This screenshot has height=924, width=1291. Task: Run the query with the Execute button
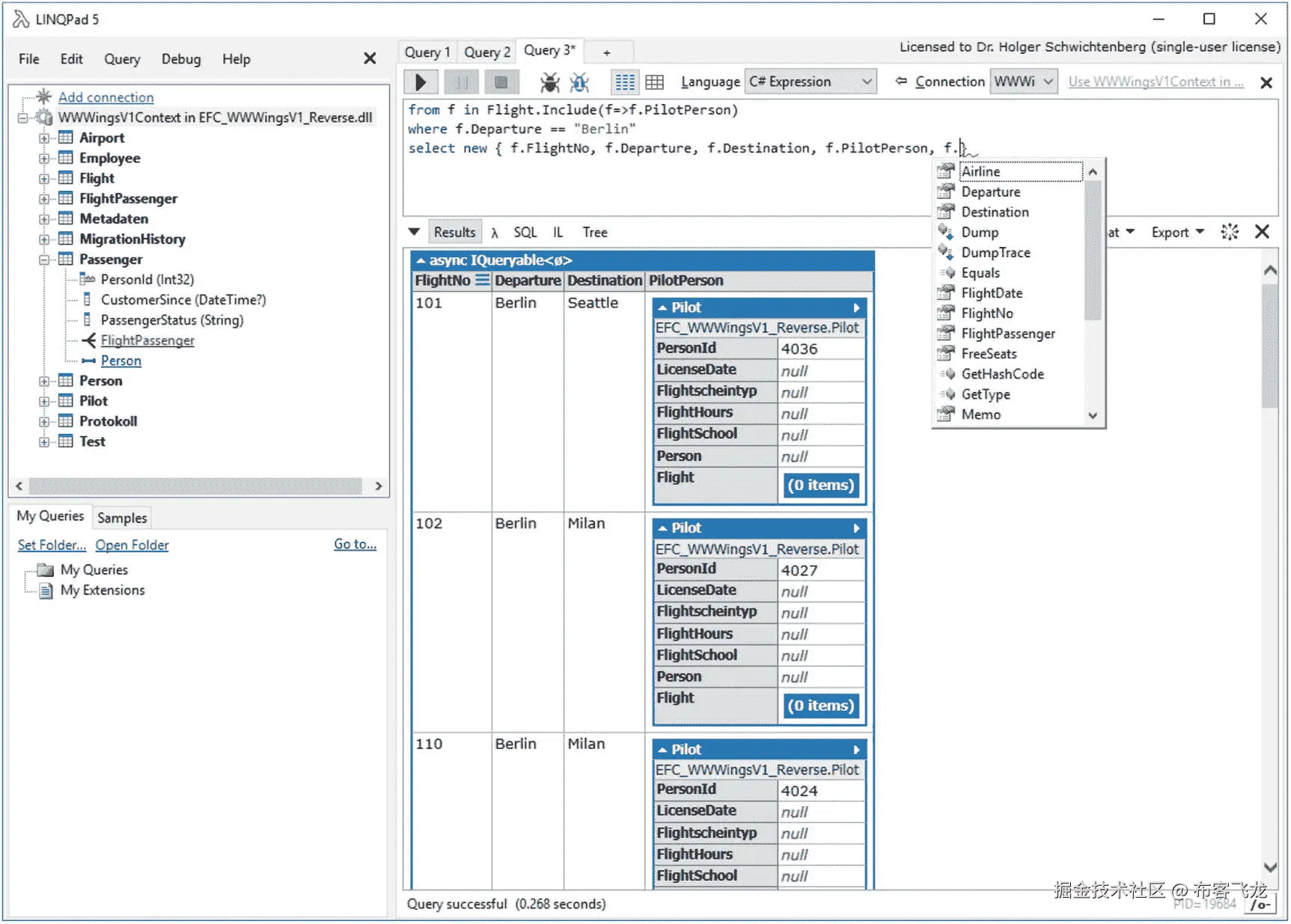(x=421, y=82)
